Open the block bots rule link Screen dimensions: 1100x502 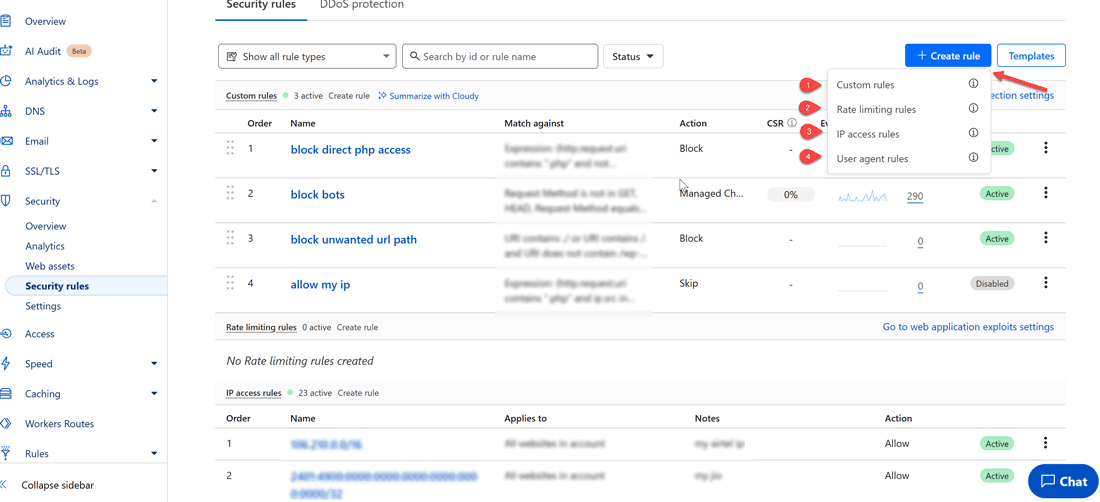(x=318, y=195)
